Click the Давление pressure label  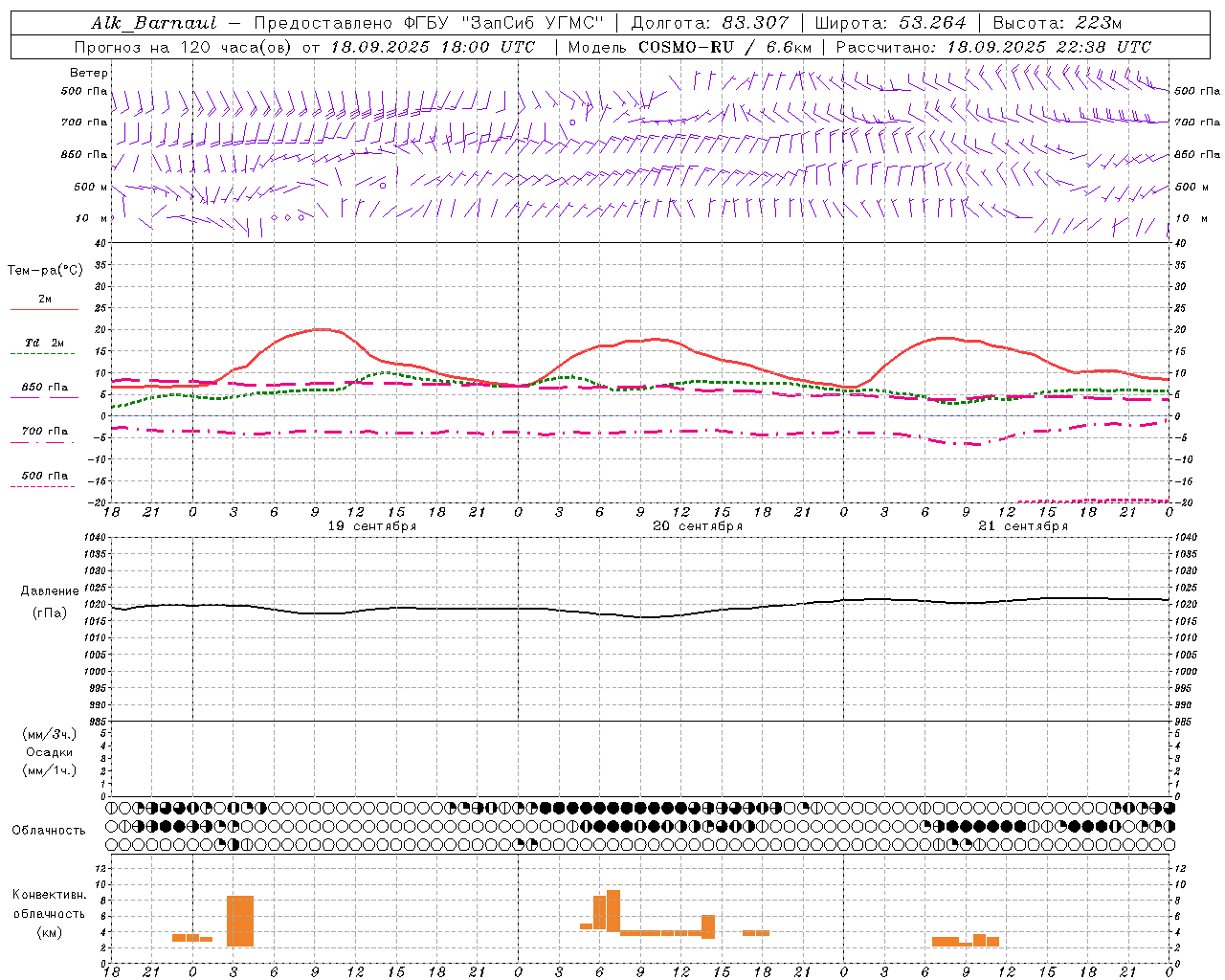(50, 591)
